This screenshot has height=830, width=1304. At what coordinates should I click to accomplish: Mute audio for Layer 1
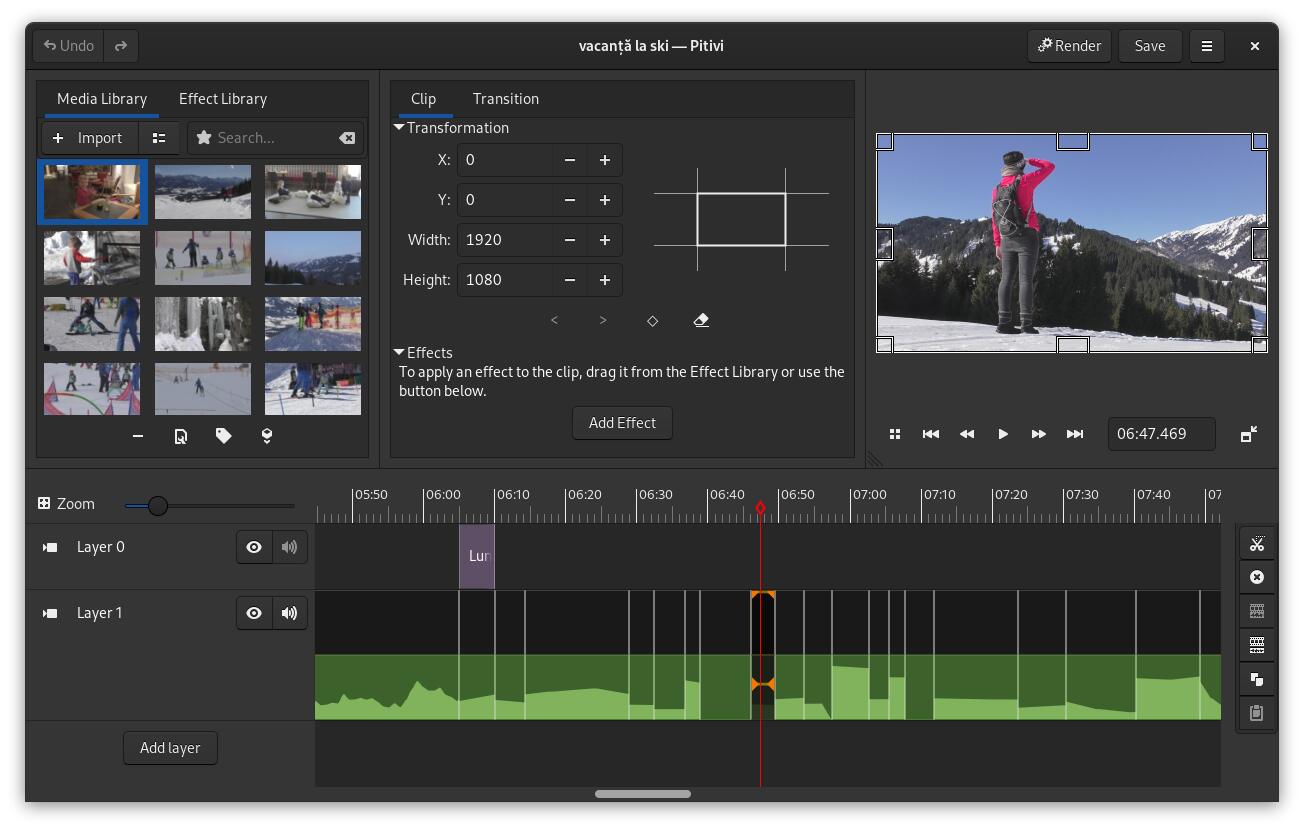(x=289, y=613)
